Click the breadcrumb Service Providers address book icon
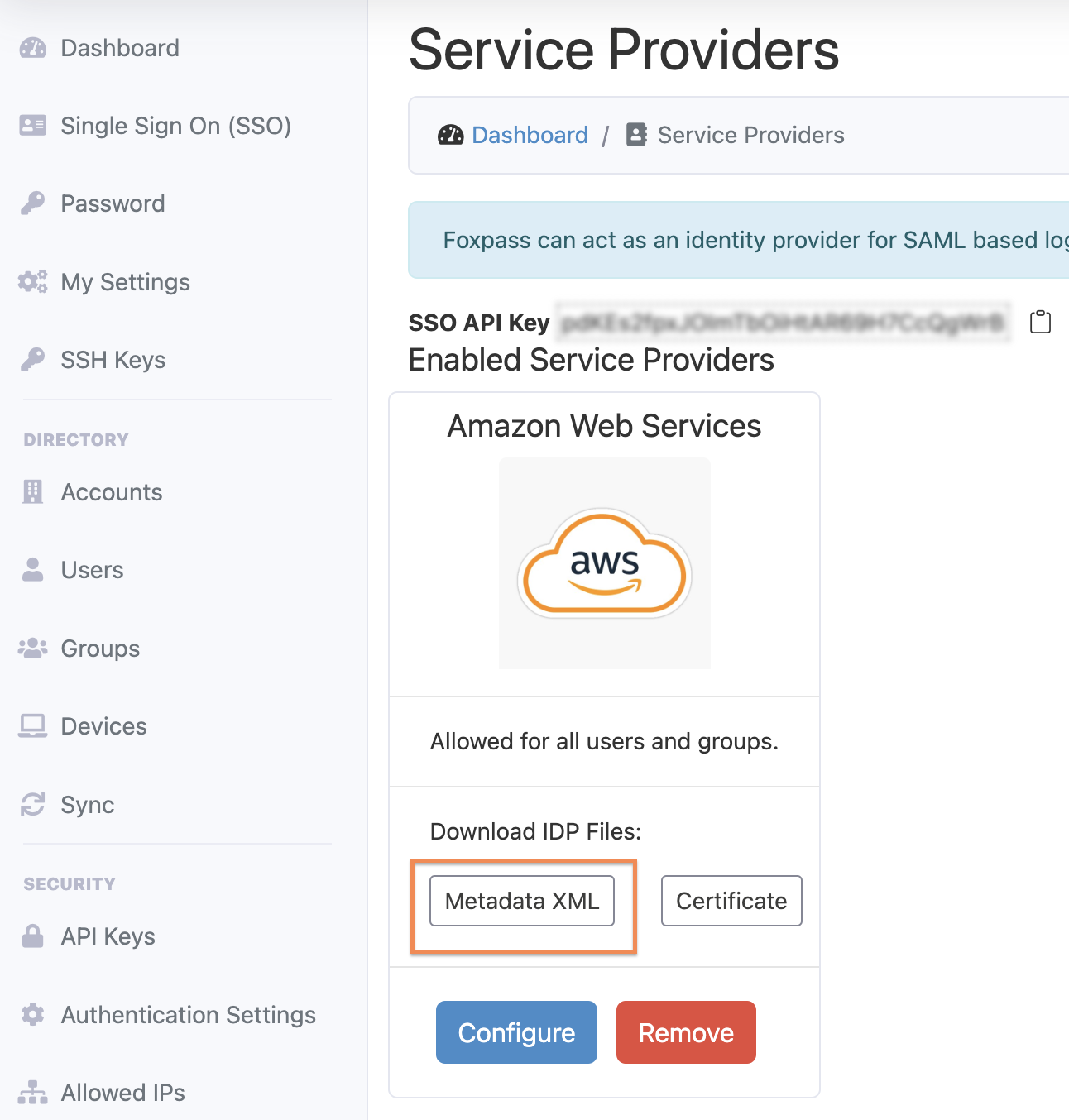Image resolution: width=1069 pixels, height=1120 pixels. (x=636, y=135)
